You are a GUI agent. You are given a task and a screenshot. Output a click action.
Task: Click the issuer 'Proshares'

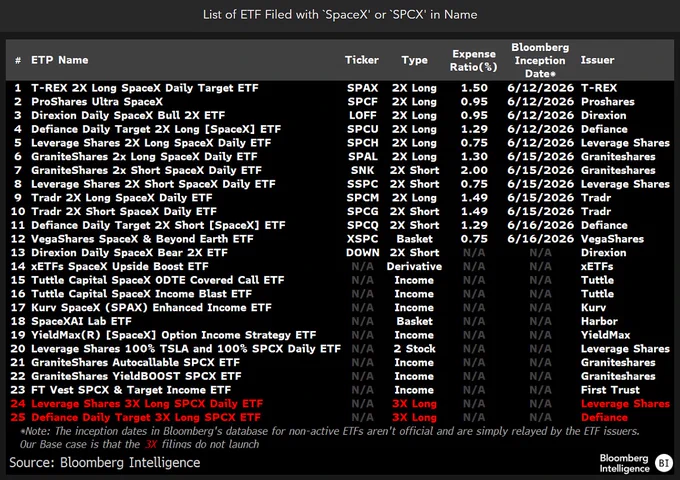point(608,102)
